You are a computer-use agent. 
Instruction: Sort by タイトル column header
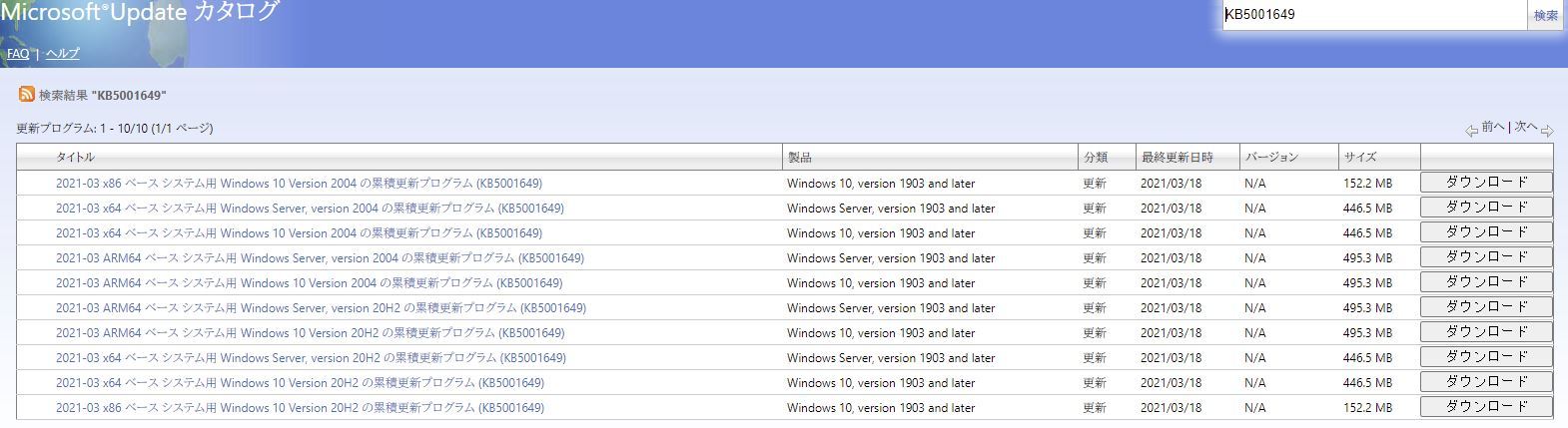point(75,158)
